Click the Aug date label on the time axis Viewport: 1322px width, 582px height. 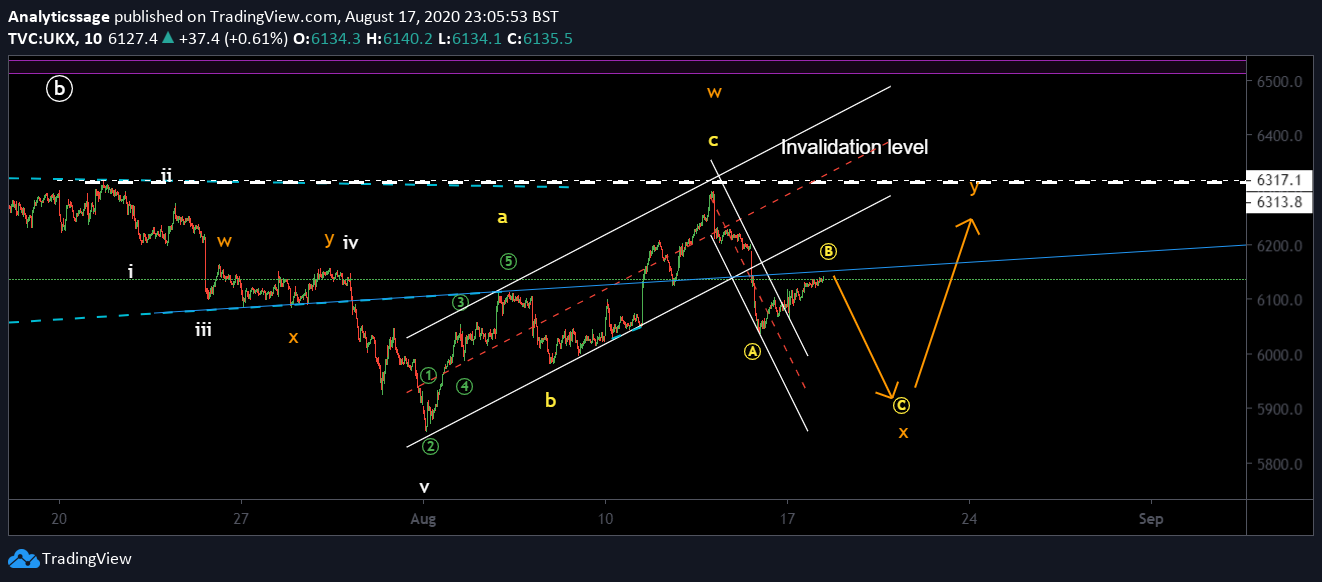tap(424, 520)
